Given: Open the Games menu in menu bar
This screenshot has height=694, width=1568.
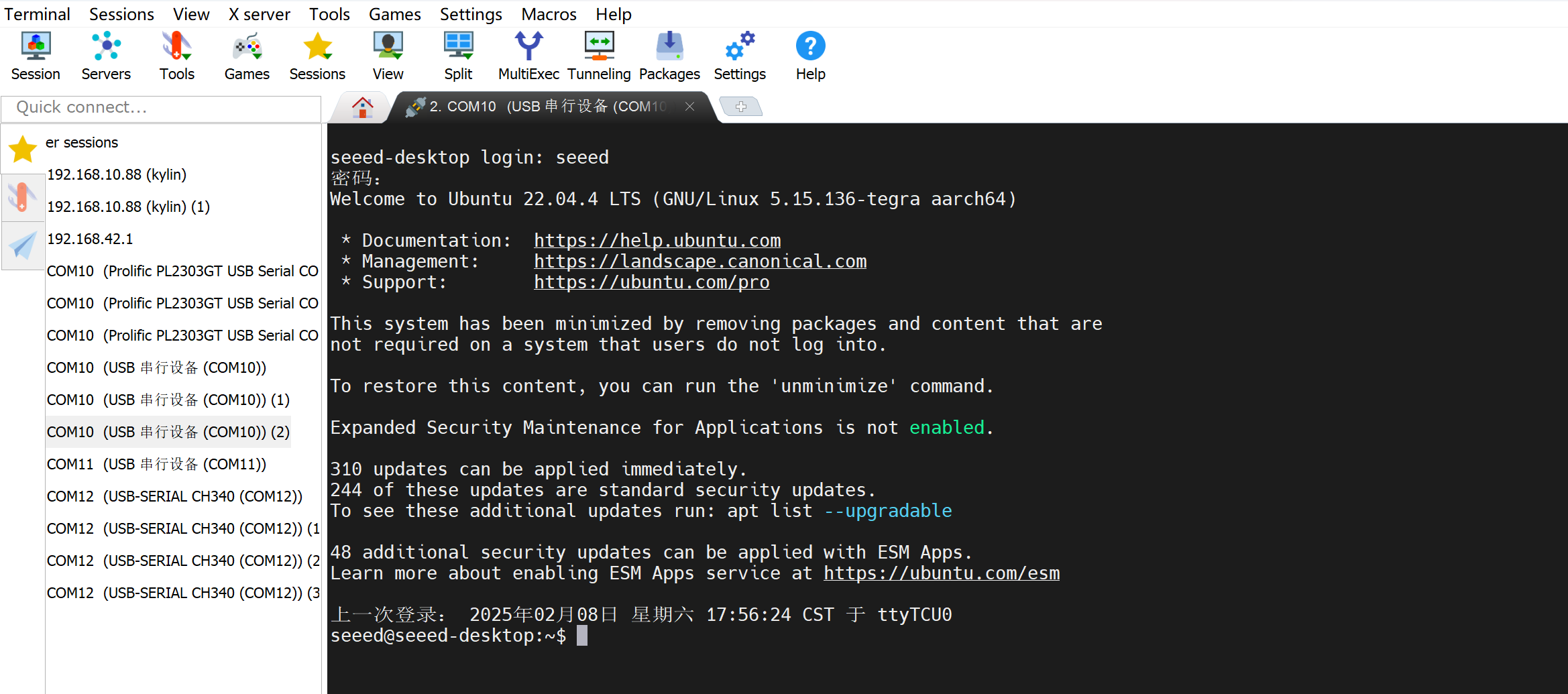Looking at the screenshot, I should tap(394, 14).
